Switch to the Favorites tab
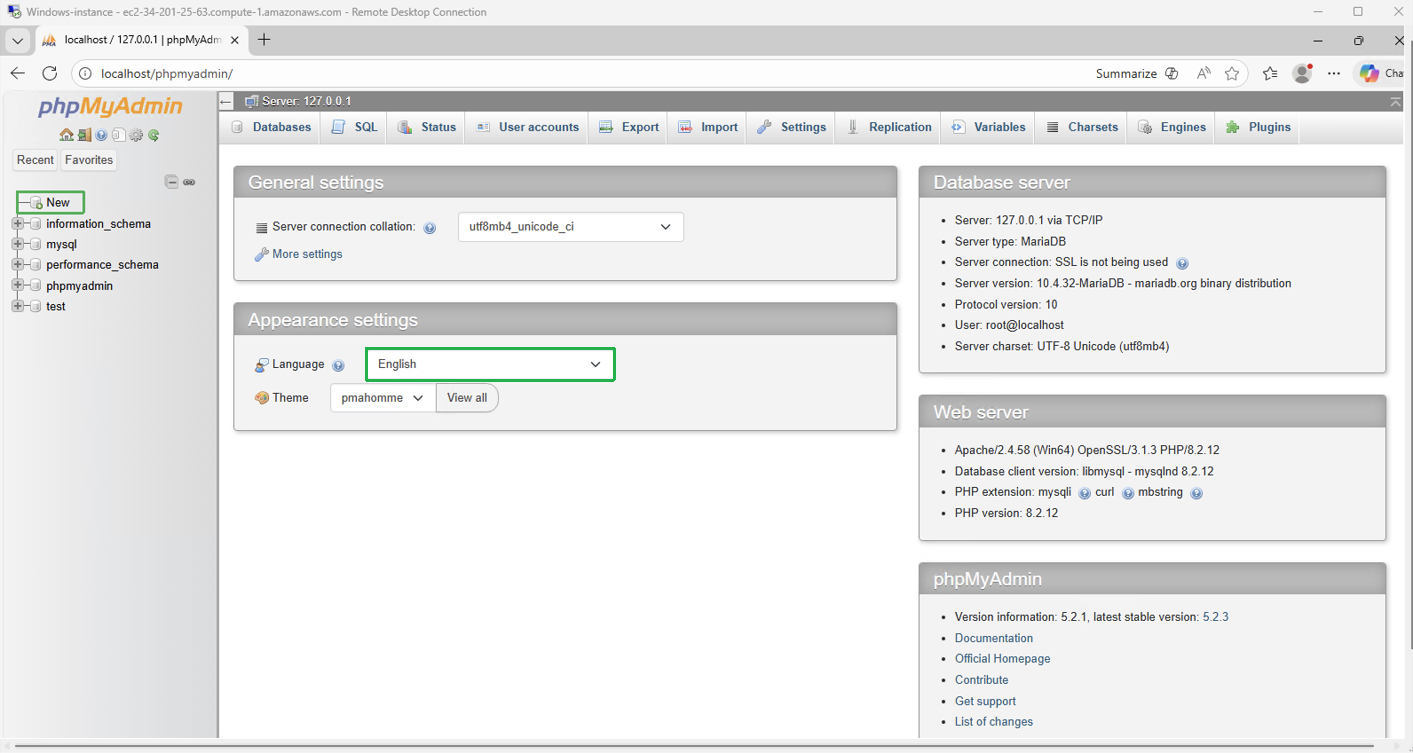1413x753 pixels. coord(88,159)
